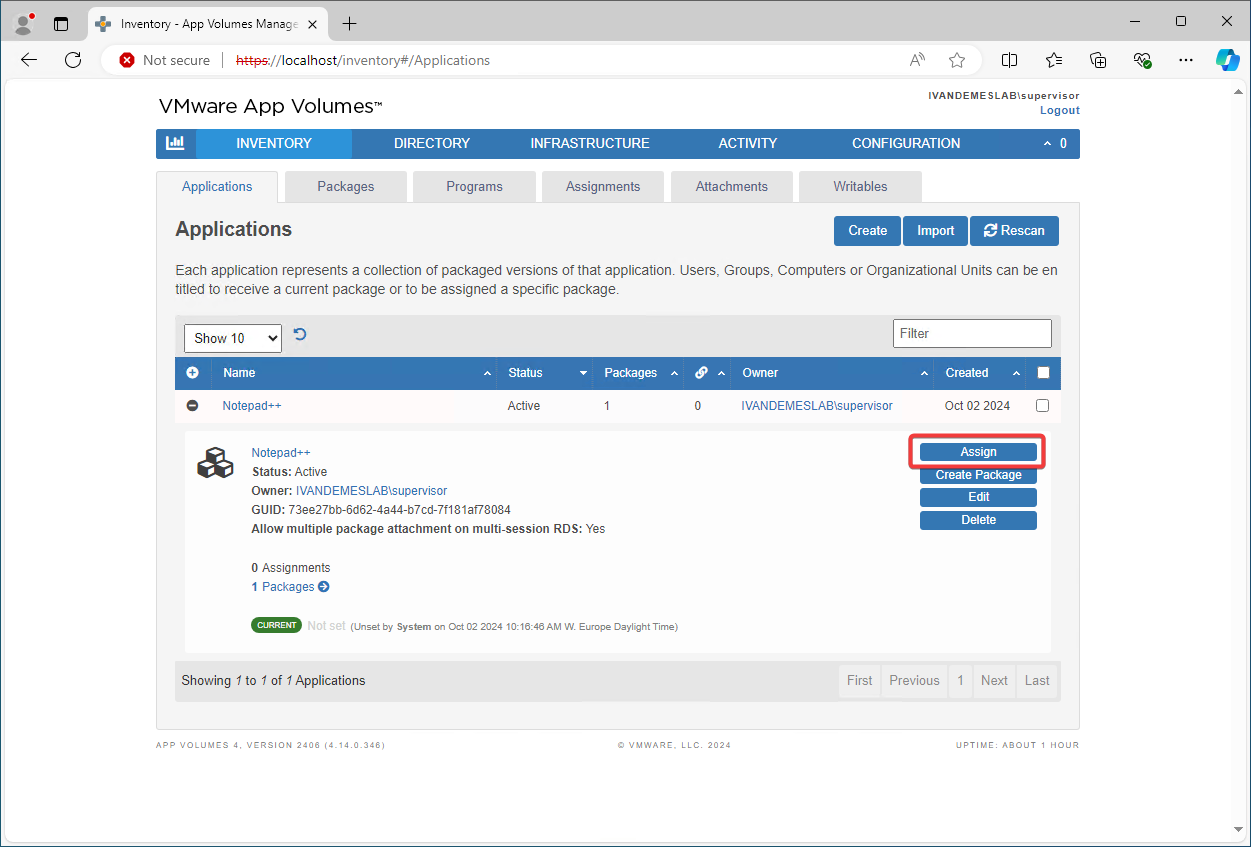1251x847 pixels.
Task: Click the Create button
Action: click(x=868, y=231)
